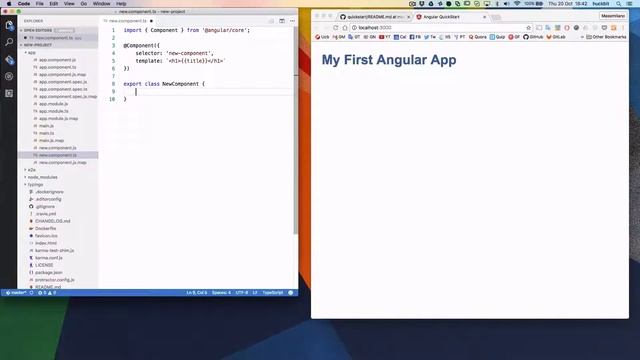Viewport: 640px width, 360px height.
Task: Expand the e2e folder
Action: [31, 170]
